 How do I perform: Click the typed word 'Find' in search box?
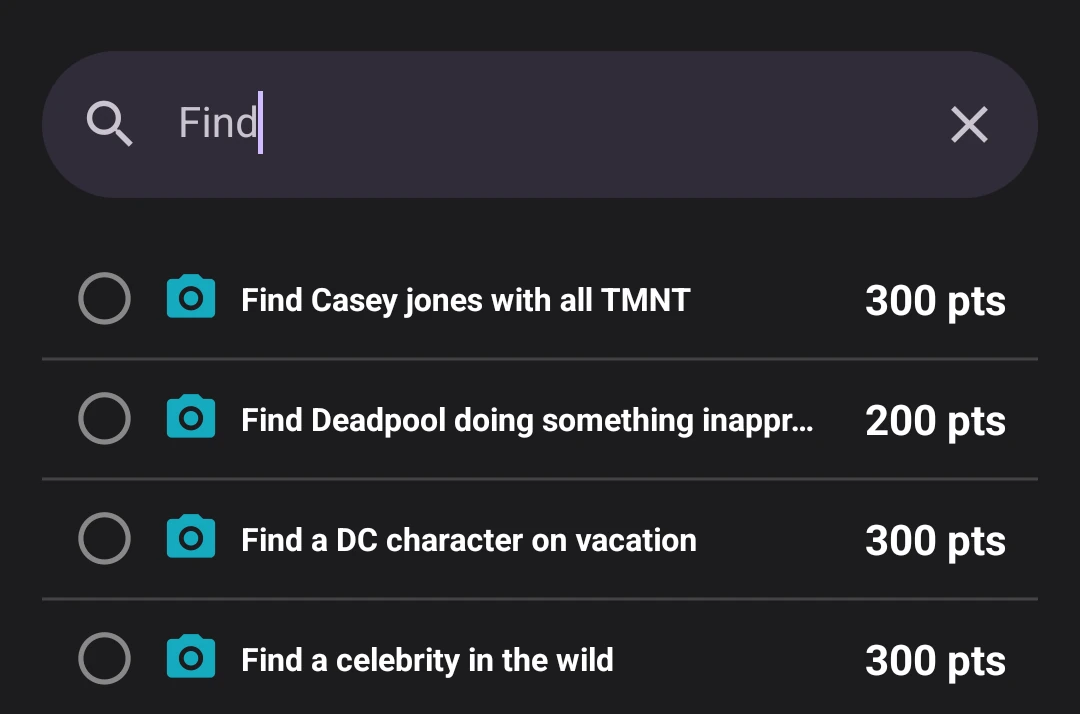pos(218,123)
